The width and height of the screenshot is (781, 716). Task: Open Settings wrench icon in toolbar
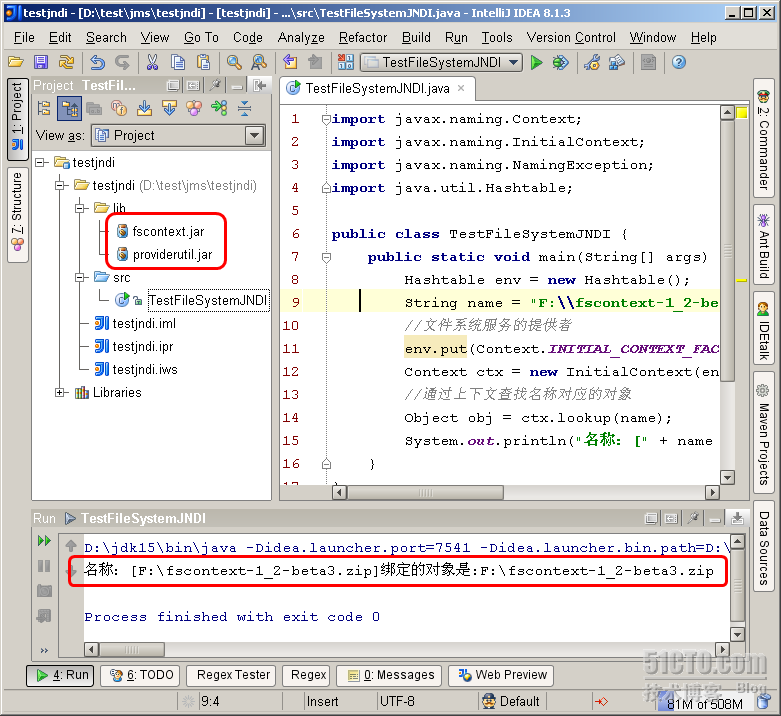point(592,62)
